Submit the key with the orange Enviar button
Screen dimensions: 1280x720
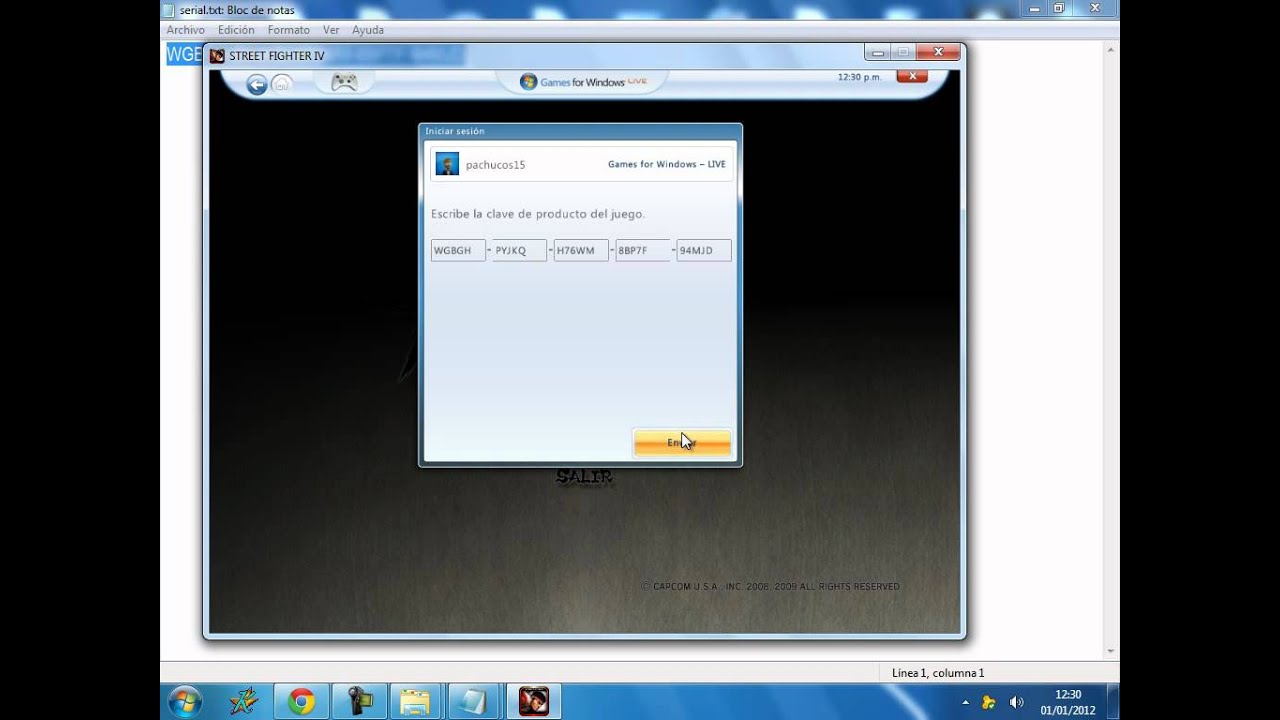coord(682,442)
